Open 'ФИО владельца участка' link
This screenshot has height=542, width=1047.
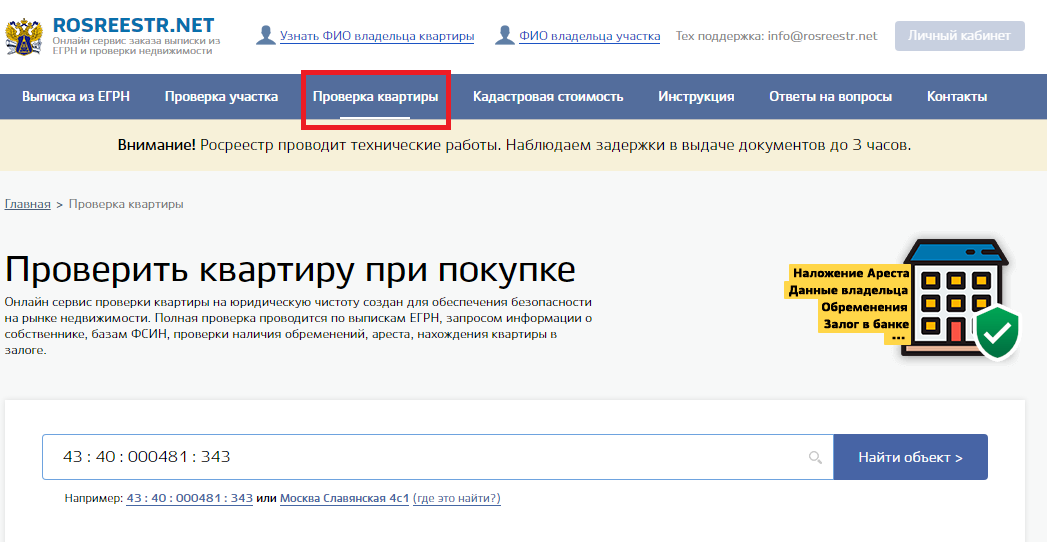[x=590, y=36]
